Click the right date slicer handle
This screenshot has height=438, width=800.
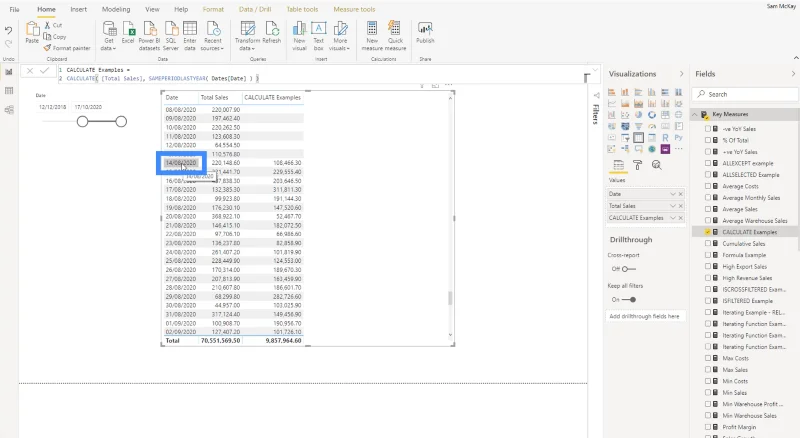point(121,121)
